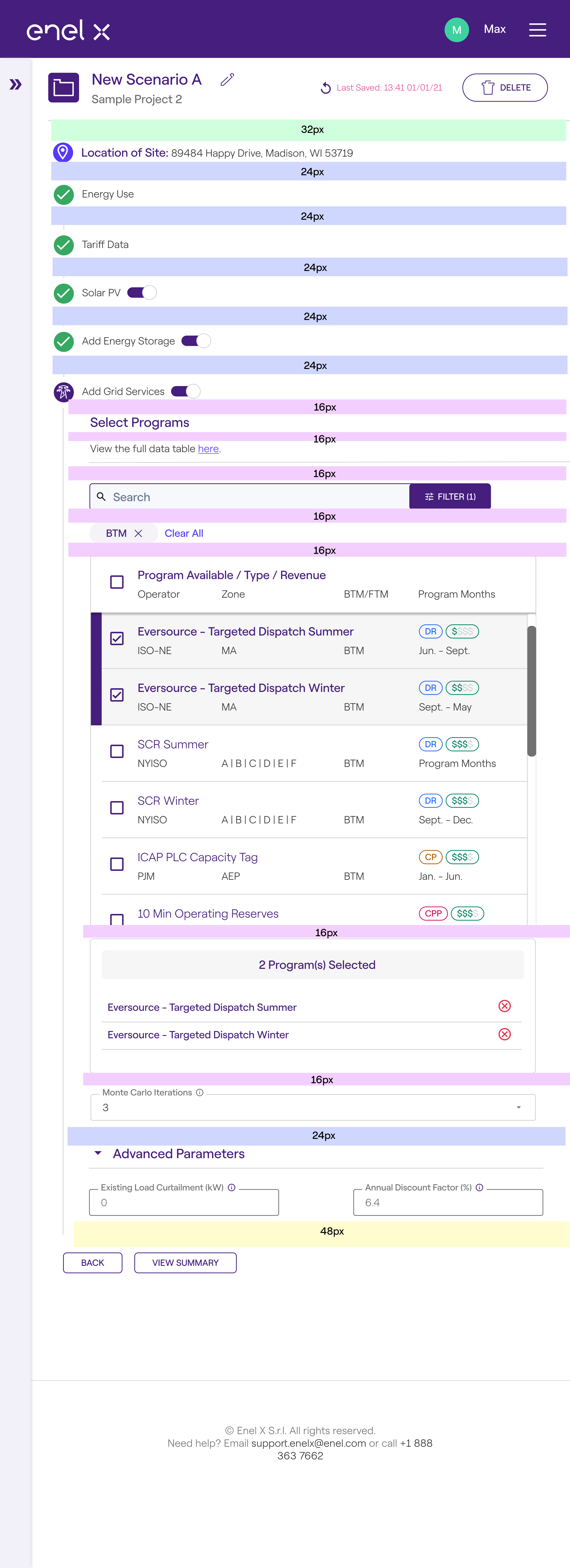Viewport: 570px width, 1568px height.
Task: Toggle the Add Energy Storage switch
Action: 196,341
